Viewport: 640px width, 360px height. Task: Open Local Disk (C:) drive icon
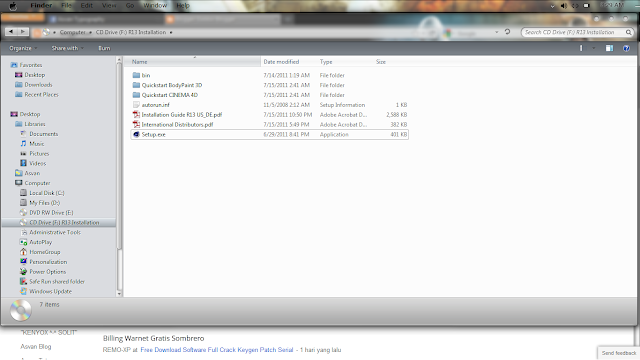point(23,193)
